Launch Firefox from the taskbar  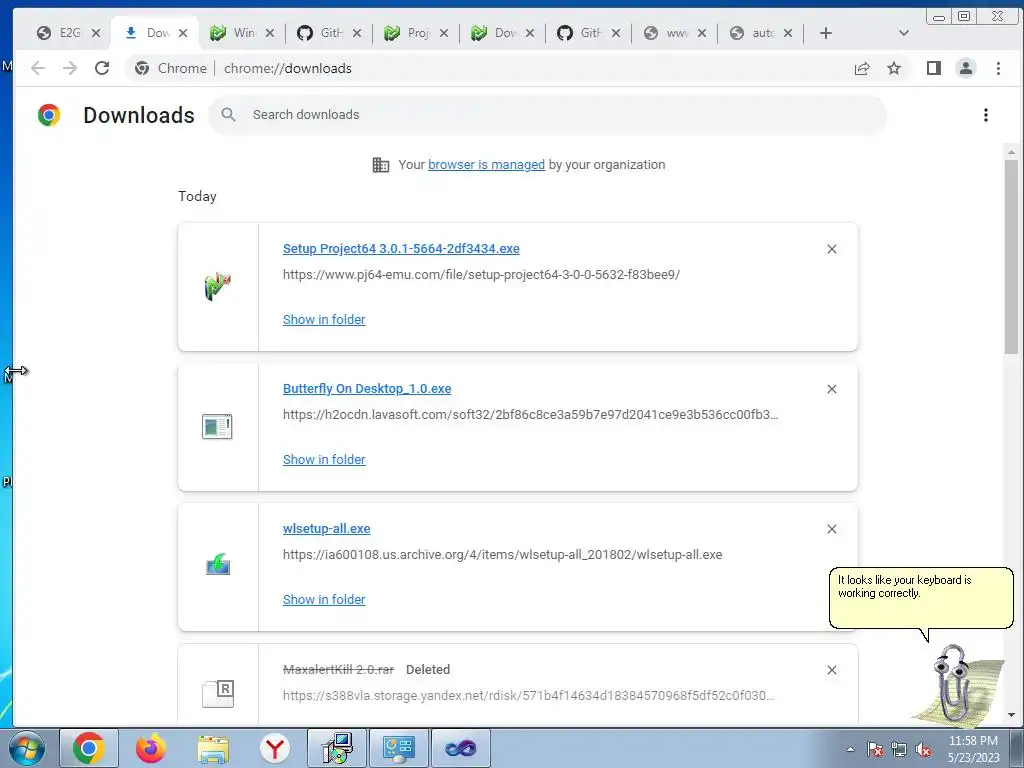pos(151,748)
